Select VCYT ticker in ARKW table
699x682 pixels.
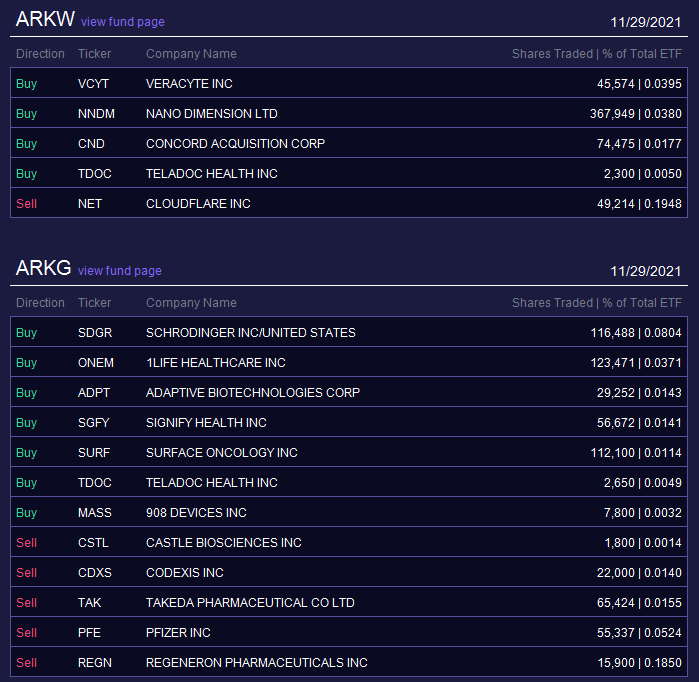click(93, 83)
